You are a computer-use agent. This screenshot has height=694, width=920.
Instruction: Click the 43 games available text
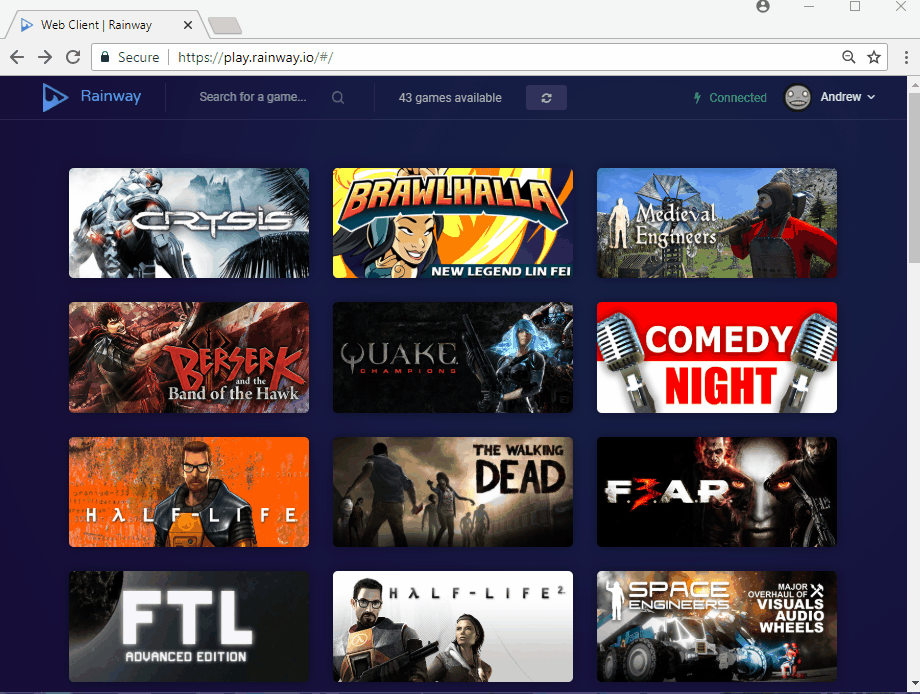coord(450,98)
